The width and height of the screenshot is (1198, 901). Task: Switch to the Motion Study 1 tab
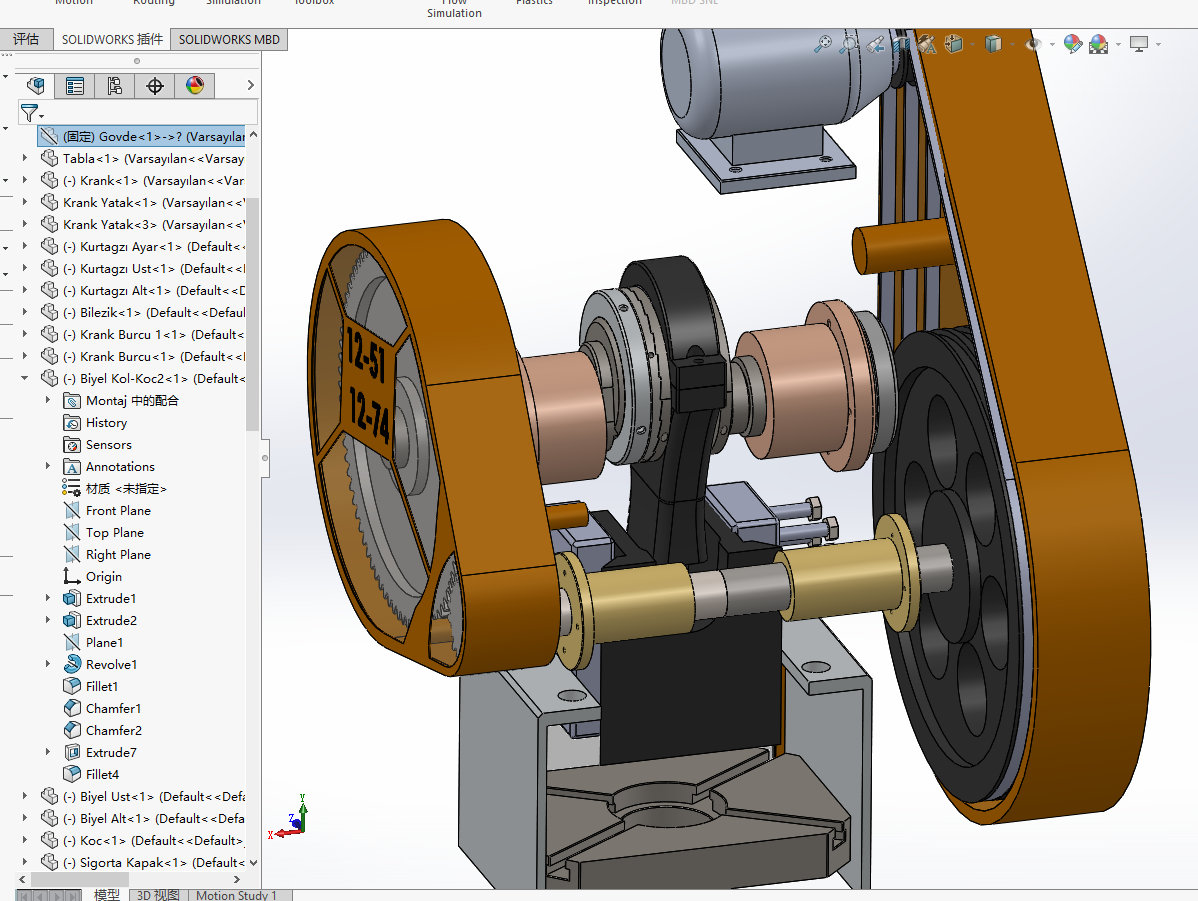click(236, 895)
